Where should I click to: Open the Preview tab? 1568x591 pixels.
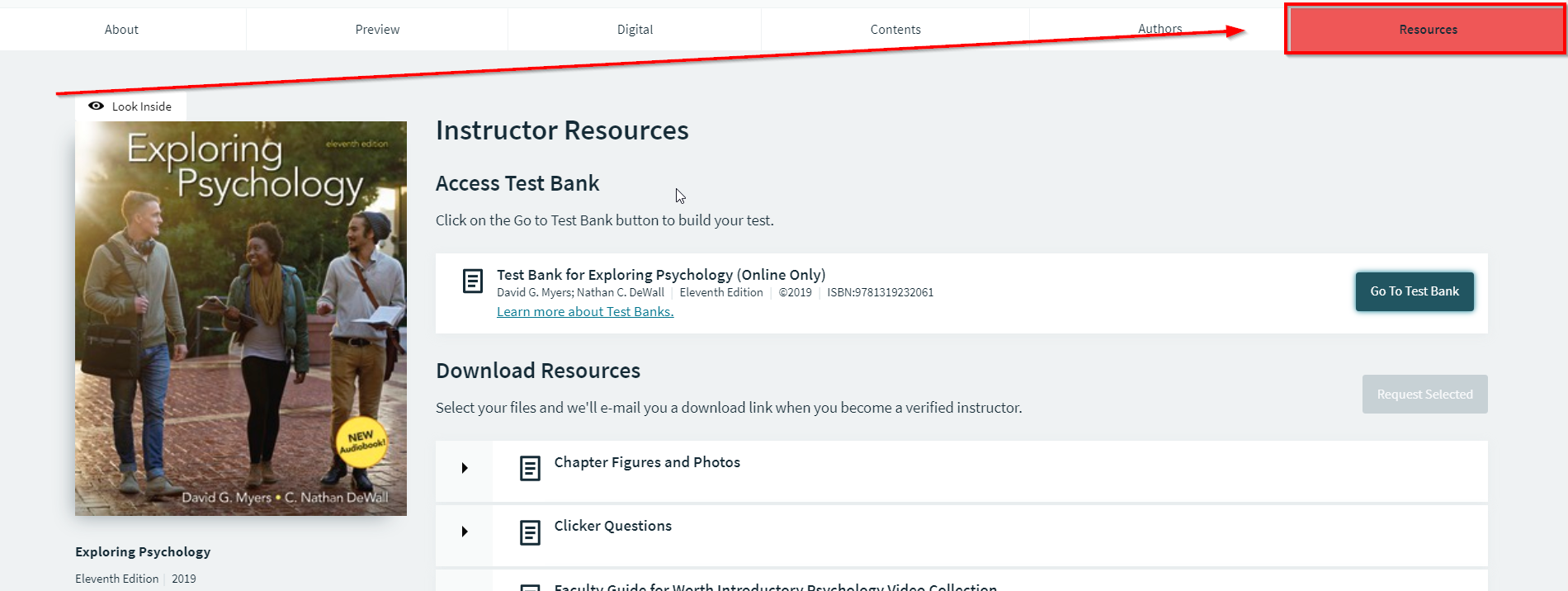pos(377,29)
